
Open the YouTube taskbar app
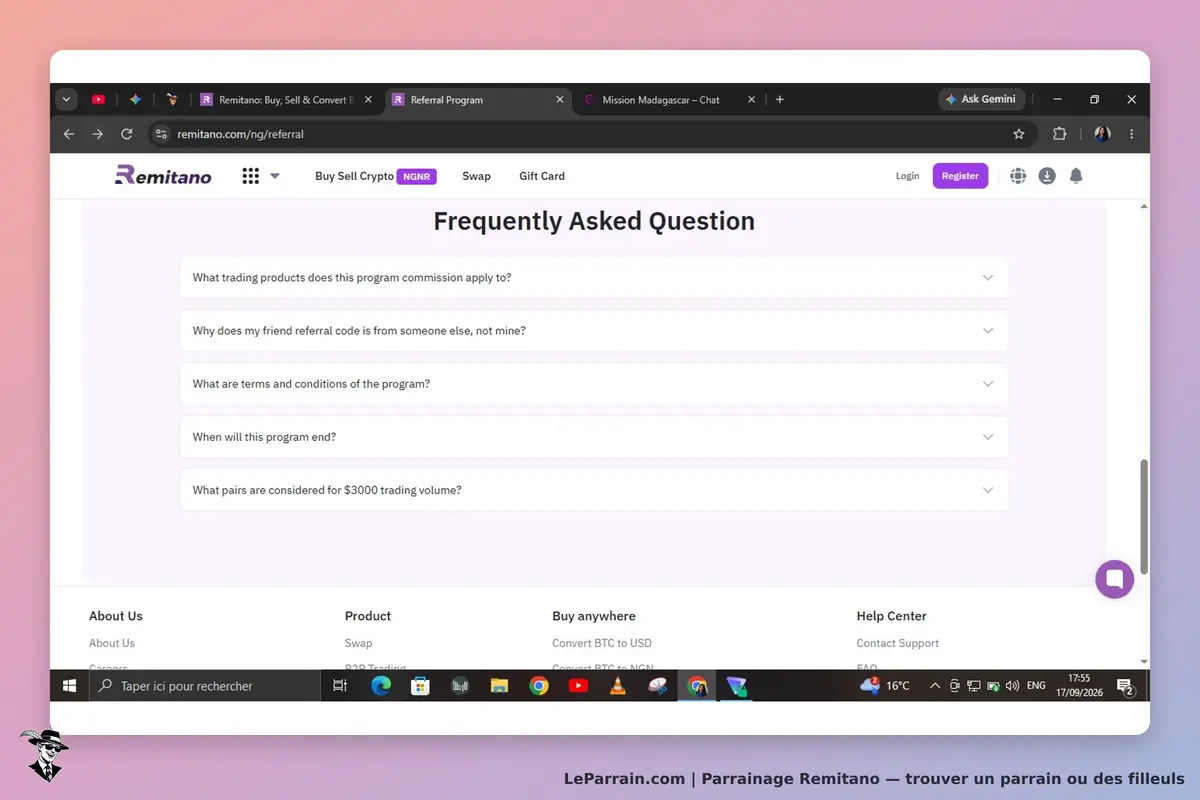[578, 686]
